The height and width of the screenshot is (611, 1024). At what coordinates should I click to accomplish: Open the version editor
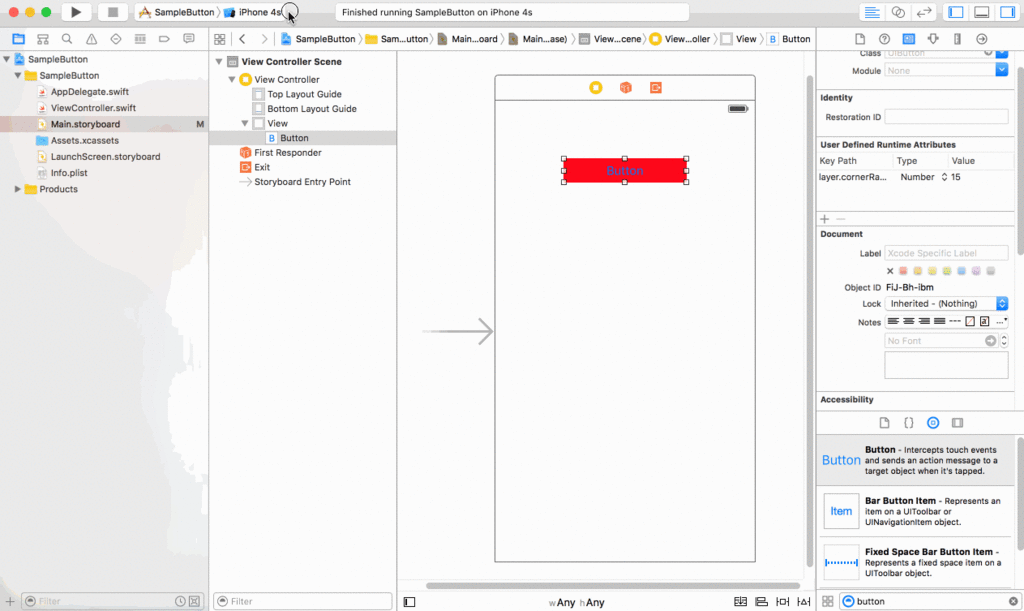[924, 12]
